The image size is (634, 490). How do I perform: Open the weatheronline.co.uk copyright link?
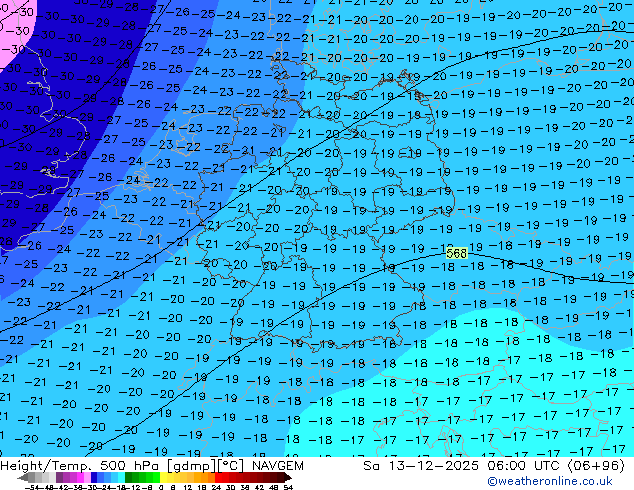click(549, 481)
